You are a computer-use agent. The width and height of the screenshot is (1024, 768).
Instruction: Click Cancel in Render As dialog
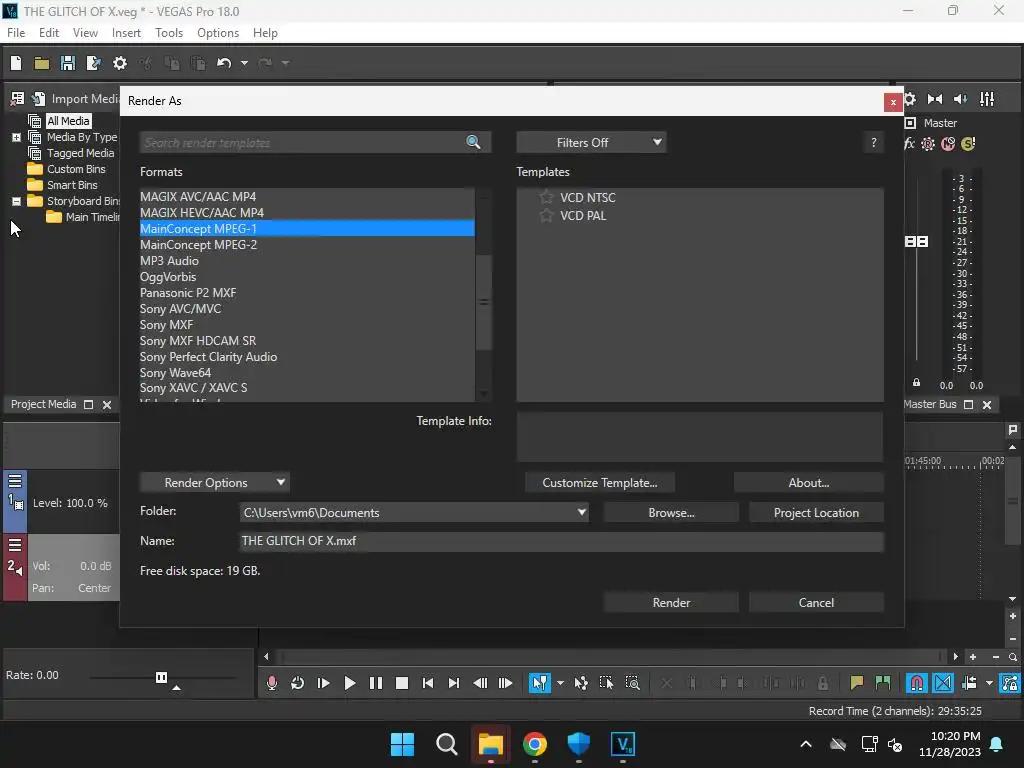click(816, 602)
